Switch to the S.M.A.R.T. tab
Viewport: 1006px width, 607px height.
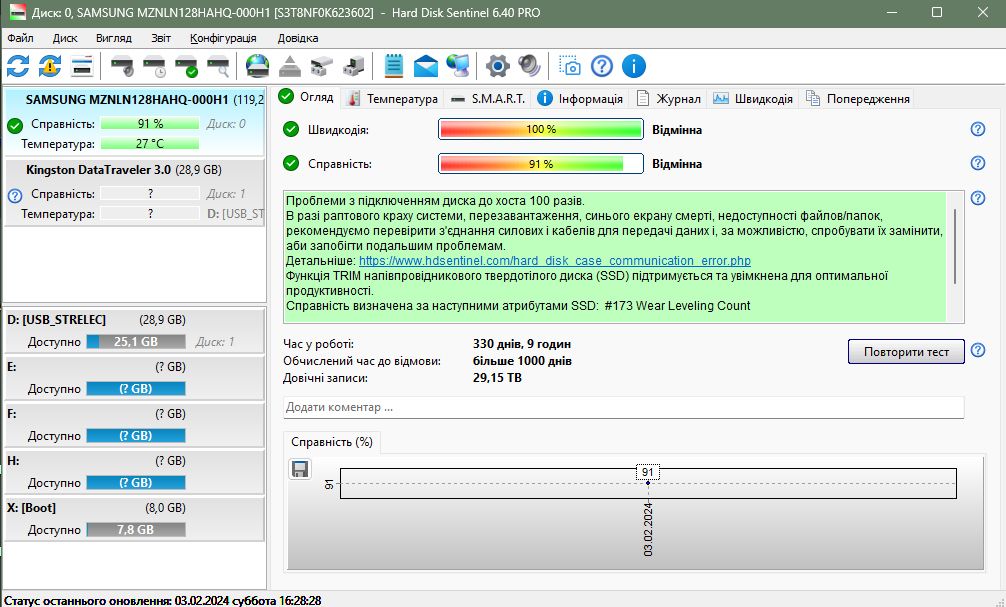488,99
